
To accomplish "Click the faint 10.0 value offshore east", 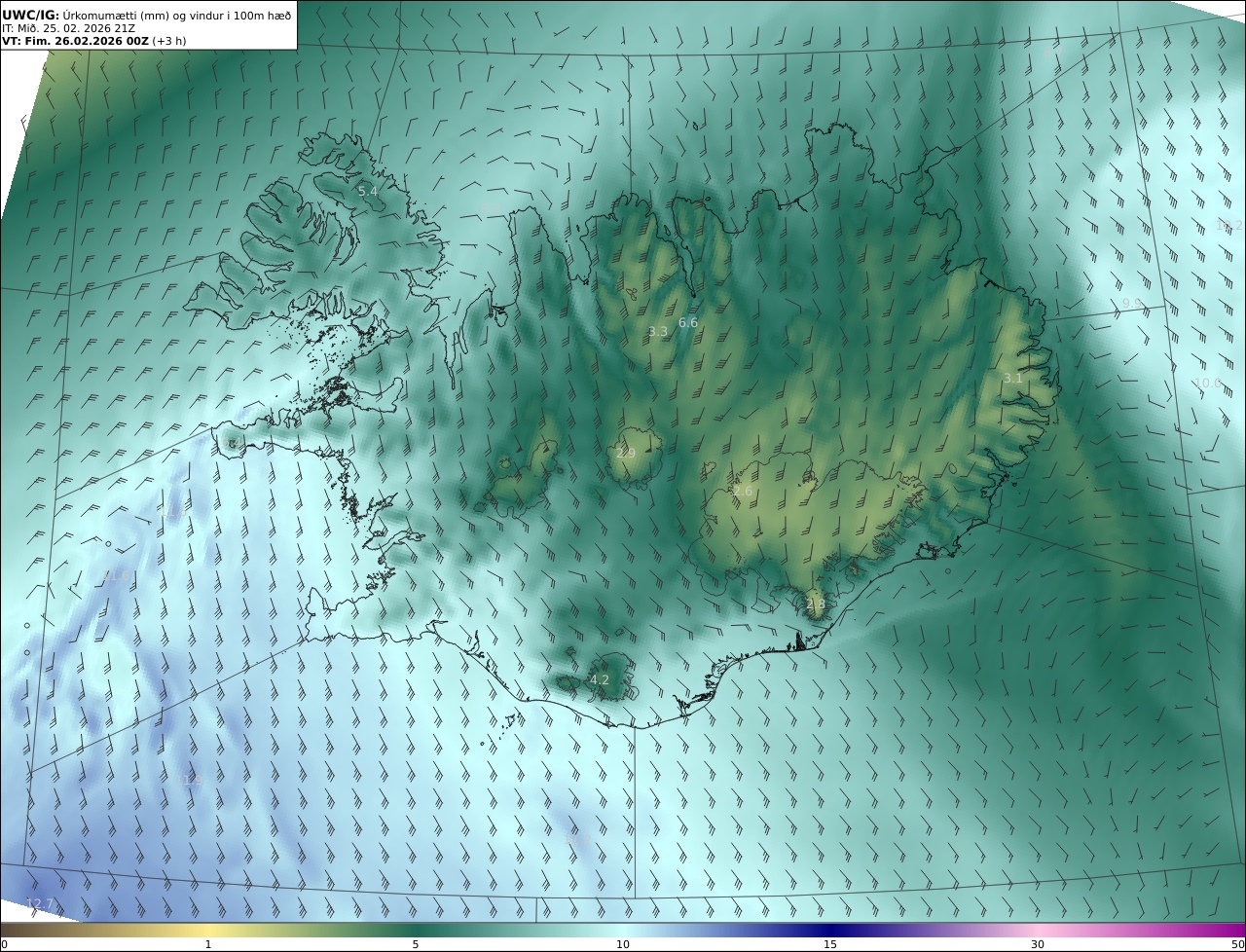I will coord(1208,384).
